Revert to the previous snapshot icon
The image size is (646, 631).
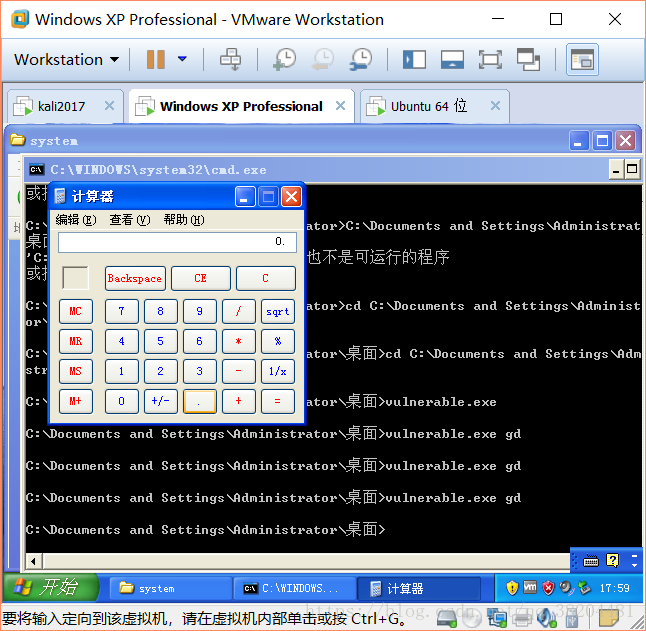click(323, 59)
